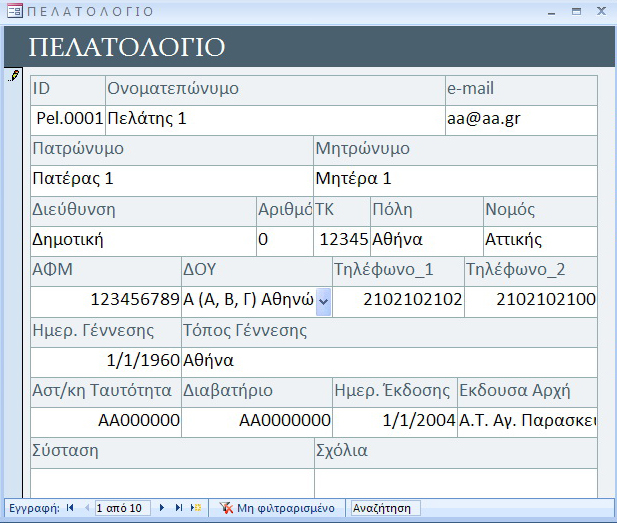
Task: Jump to last record button
Action: tap(178, 508)
